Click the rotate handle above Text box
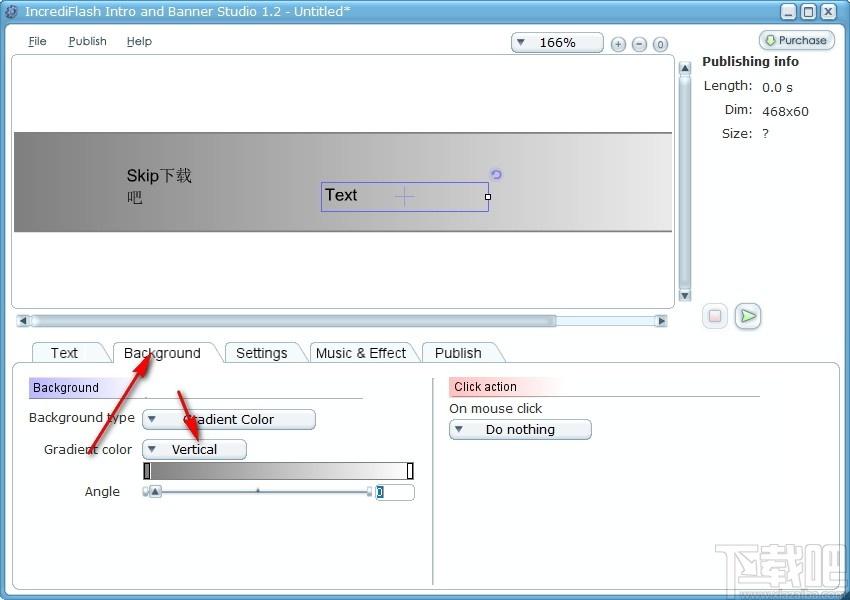This screenshot has height=600, width=850. (496, 174)
